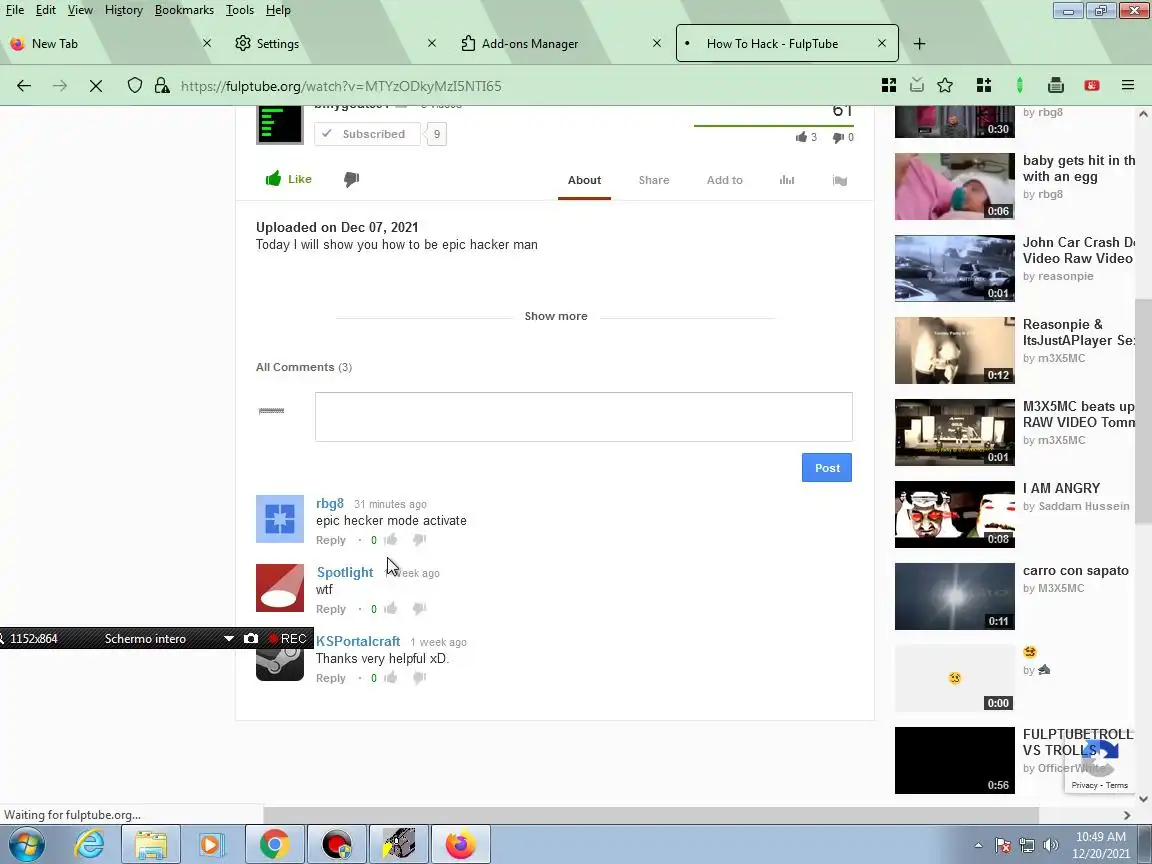Image resolution: width=1152 pixels, height=864 pixels.
Task: Select the Add to tab under the video
Action: click(x=724, y=180)
